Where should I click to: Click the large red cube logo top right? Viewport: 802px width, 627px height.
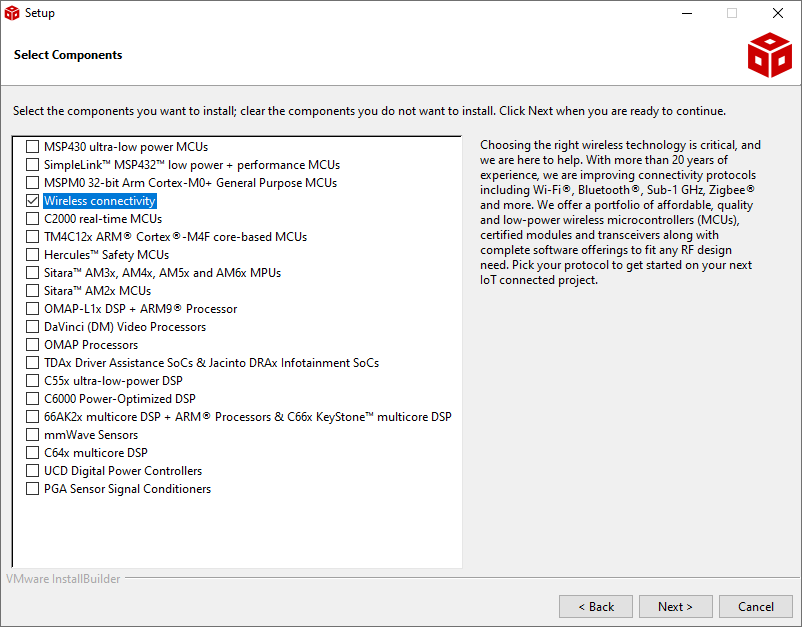[769, 55]
